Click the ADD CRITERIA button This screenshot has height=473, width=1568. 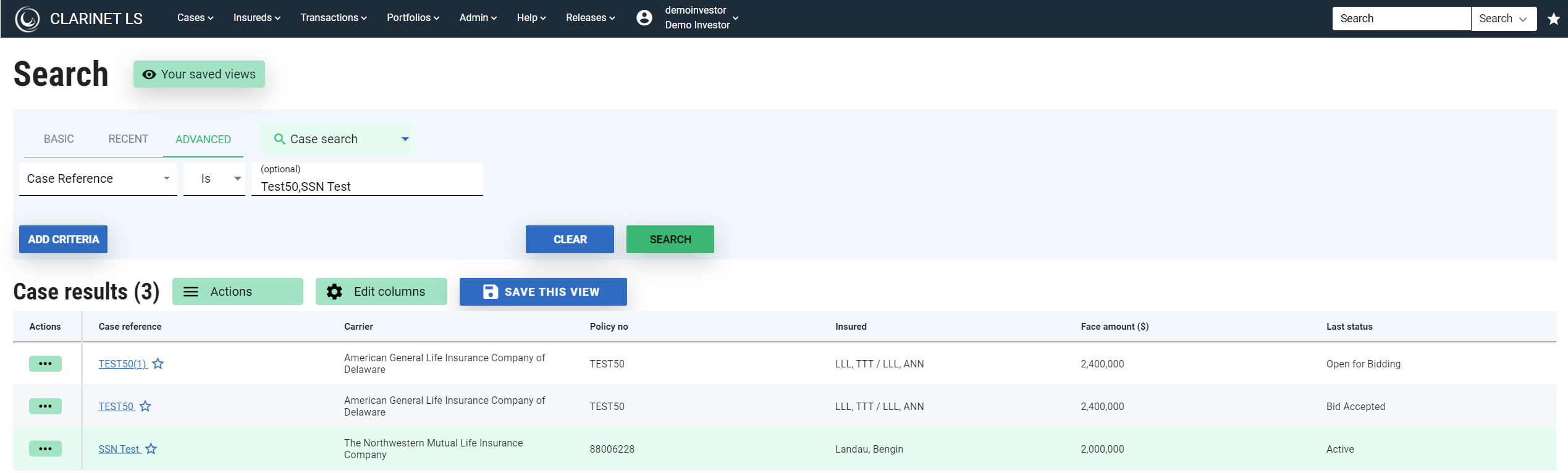click(63, 240)
